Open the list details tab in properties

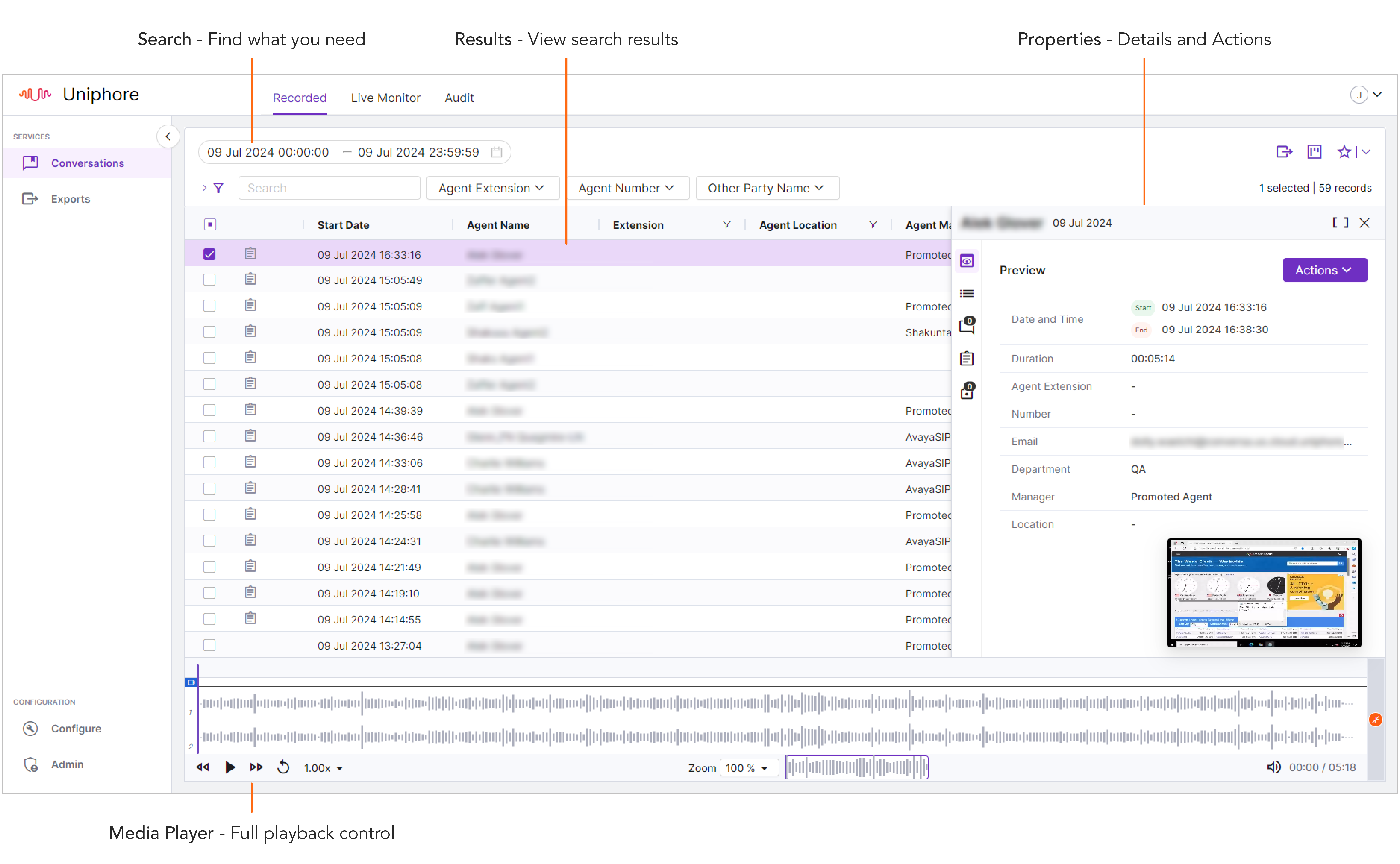967,294
